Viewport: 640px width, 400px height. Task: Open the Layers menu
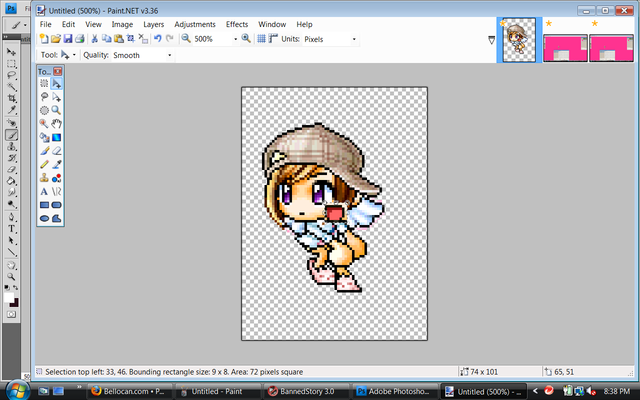click(x=153, y=24)
